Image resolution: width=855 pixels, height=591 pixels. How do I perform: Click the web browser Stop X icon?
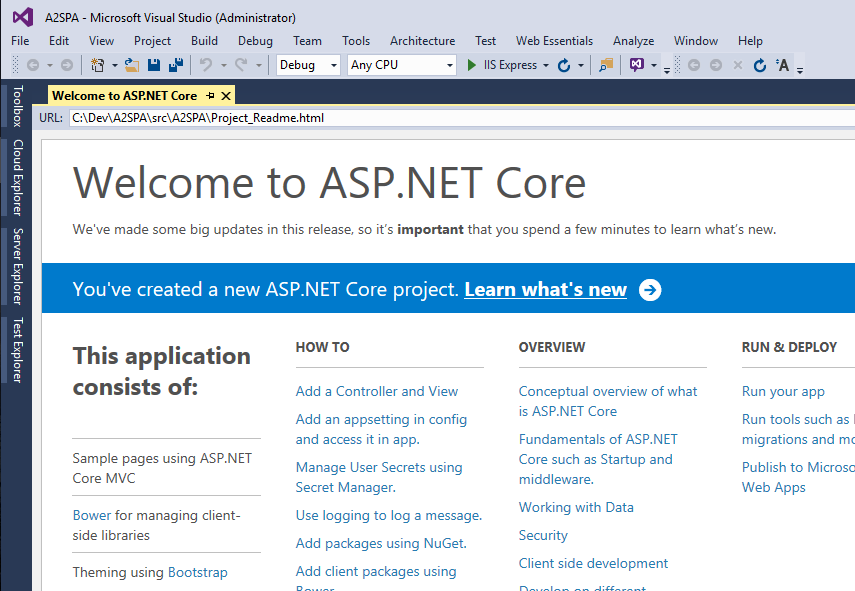[738, 65]
